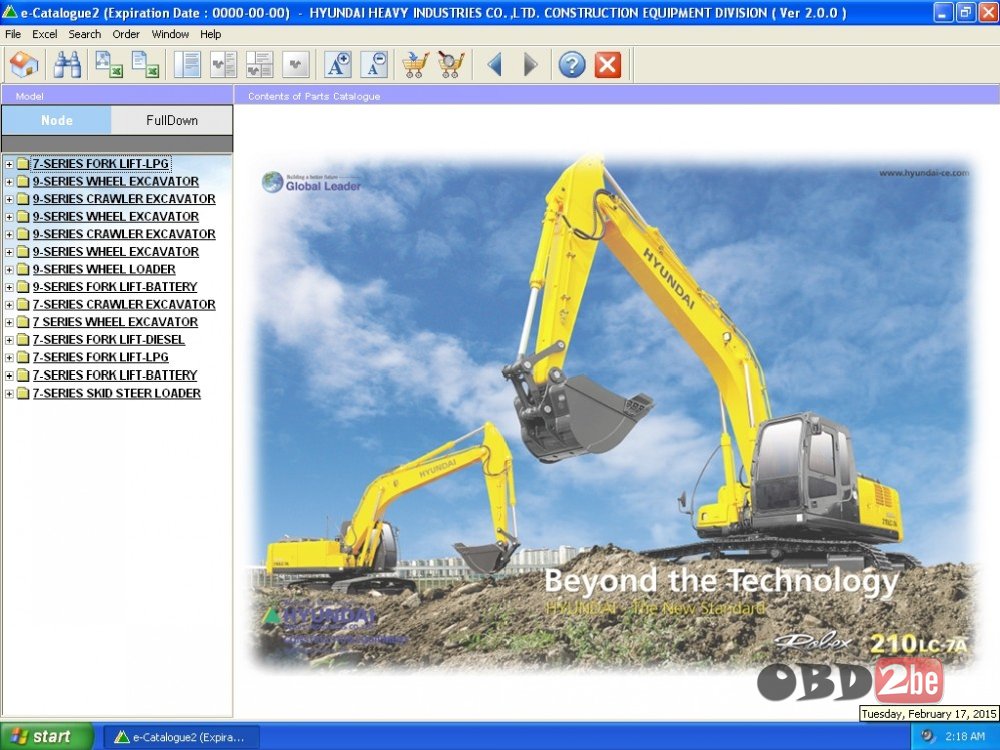Select the 7-SERIES FORK LIFT-DIESEL label
This screenshot has height=750, width=1000.
pos(108,339)
